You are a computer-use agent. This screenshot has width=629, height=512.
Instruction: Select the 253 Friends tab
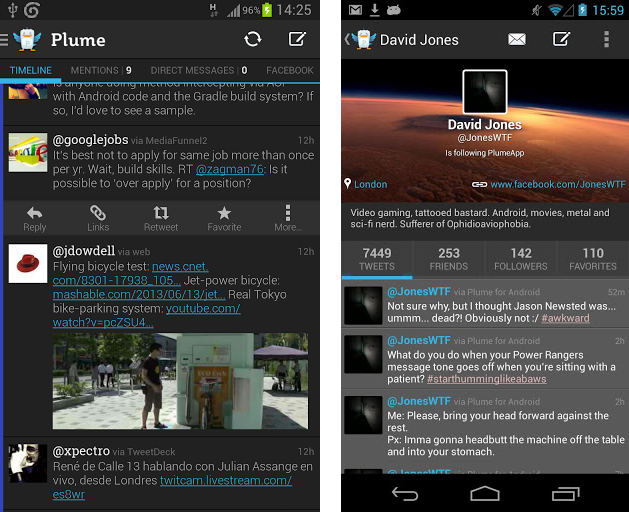coord(448,259)
